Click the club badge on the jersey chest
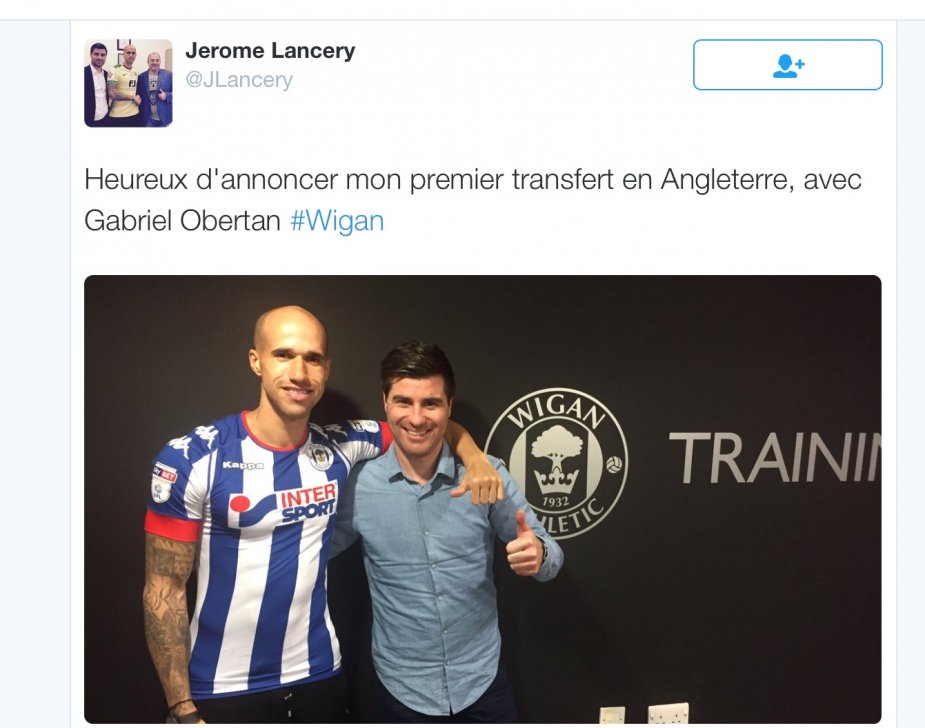The width and height of the screenshot is (925, 728). tap(321, 457)
